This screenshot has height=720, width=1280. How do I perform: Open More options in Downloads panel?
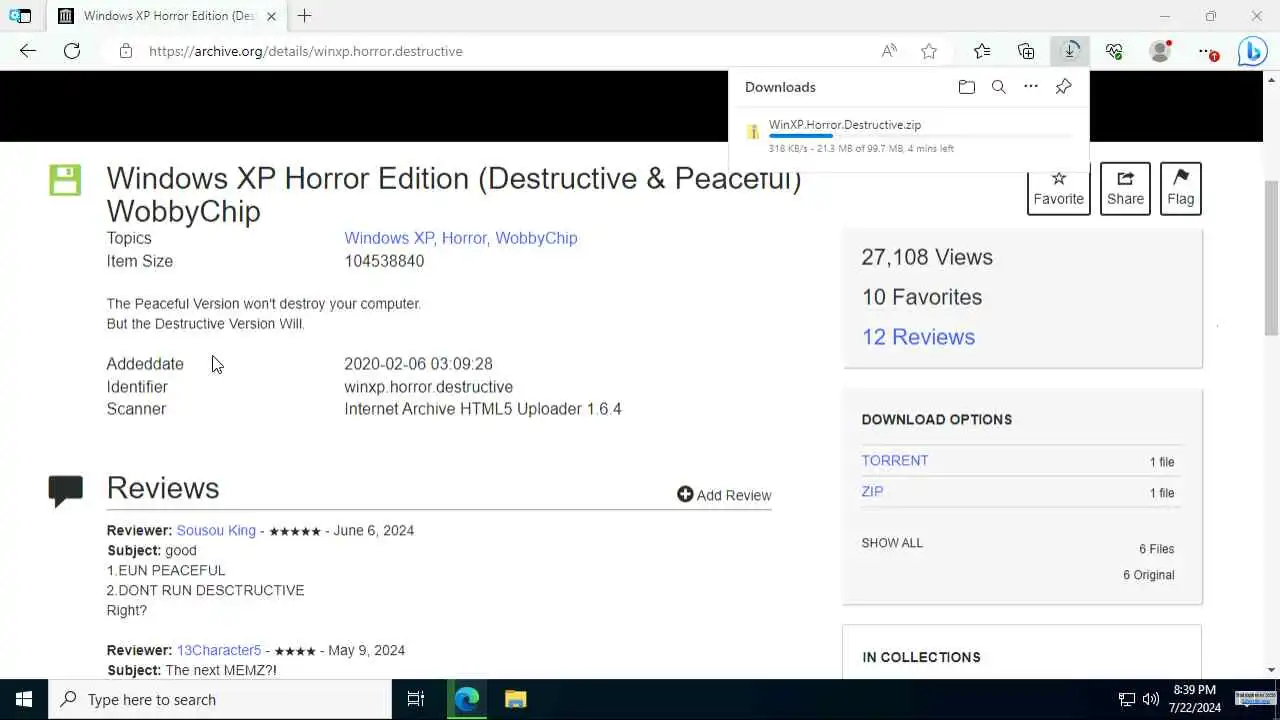(x=1031, y=87)
